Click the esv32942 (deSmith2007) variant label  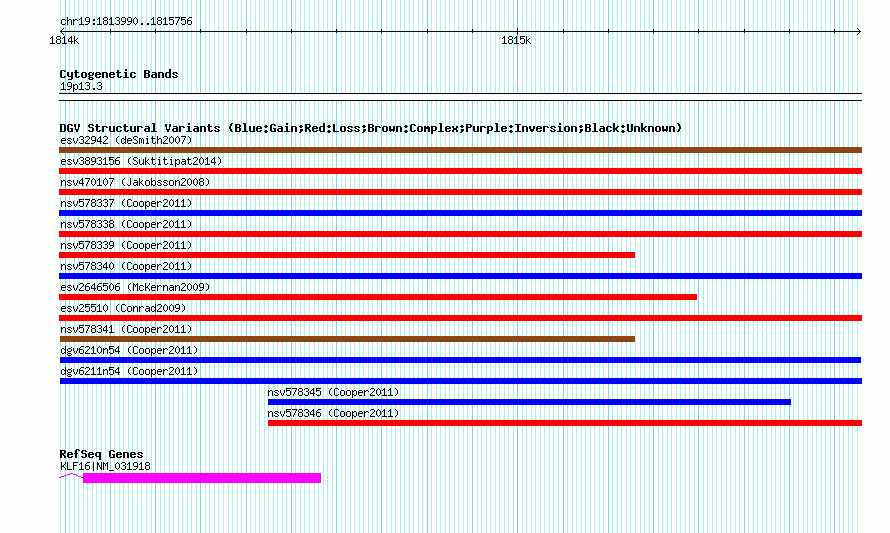(126, 140)
